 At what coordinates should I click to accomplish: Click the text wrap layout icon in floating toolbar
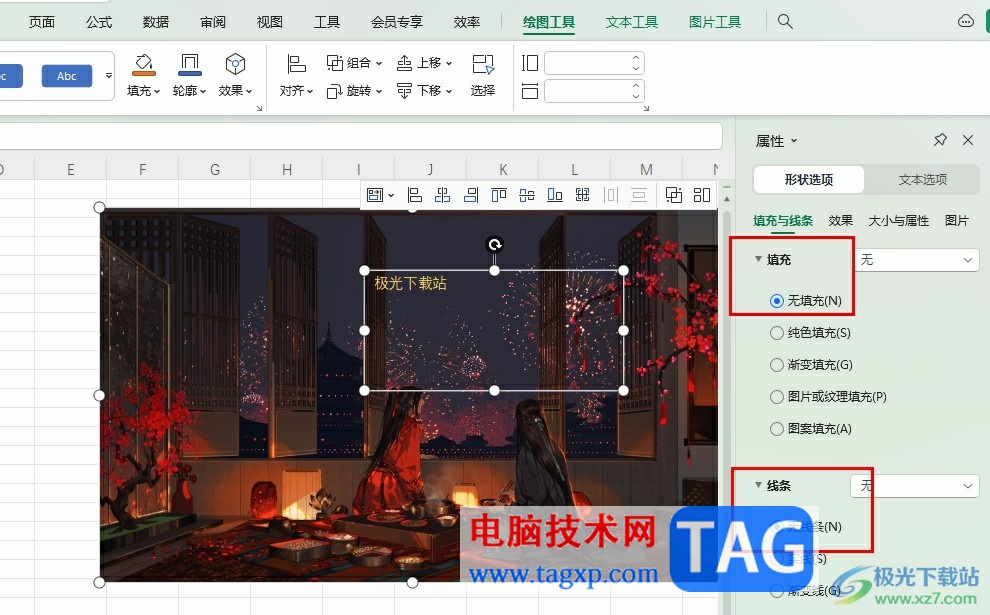[375, 194]
